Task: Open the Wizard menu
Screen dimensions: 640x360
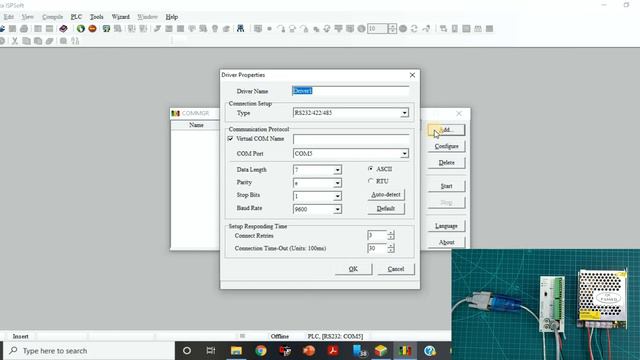Action: point(120,17)
